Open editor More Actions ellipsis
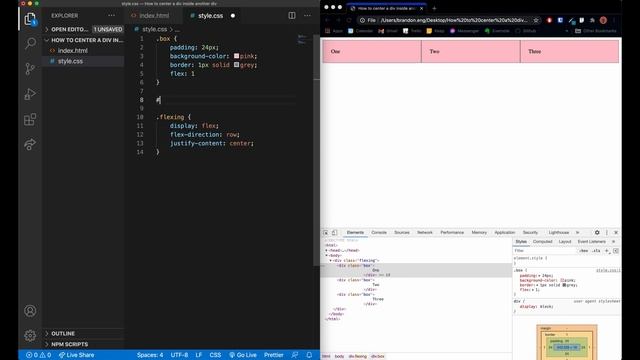 pos(307,16)
